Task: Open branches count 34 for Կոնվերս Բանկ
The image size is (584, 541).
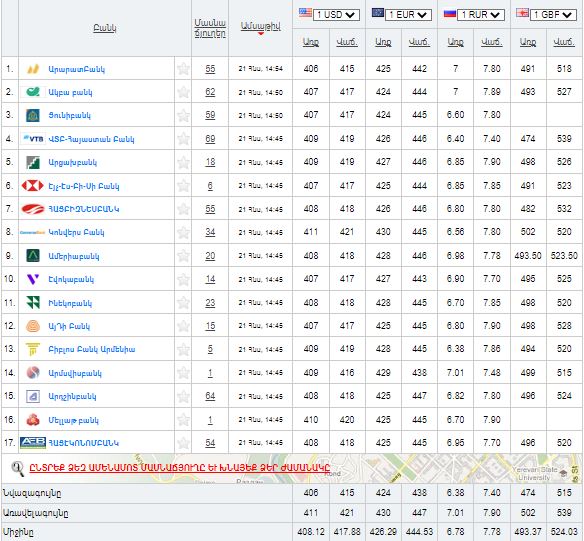Action: (210, 232)
